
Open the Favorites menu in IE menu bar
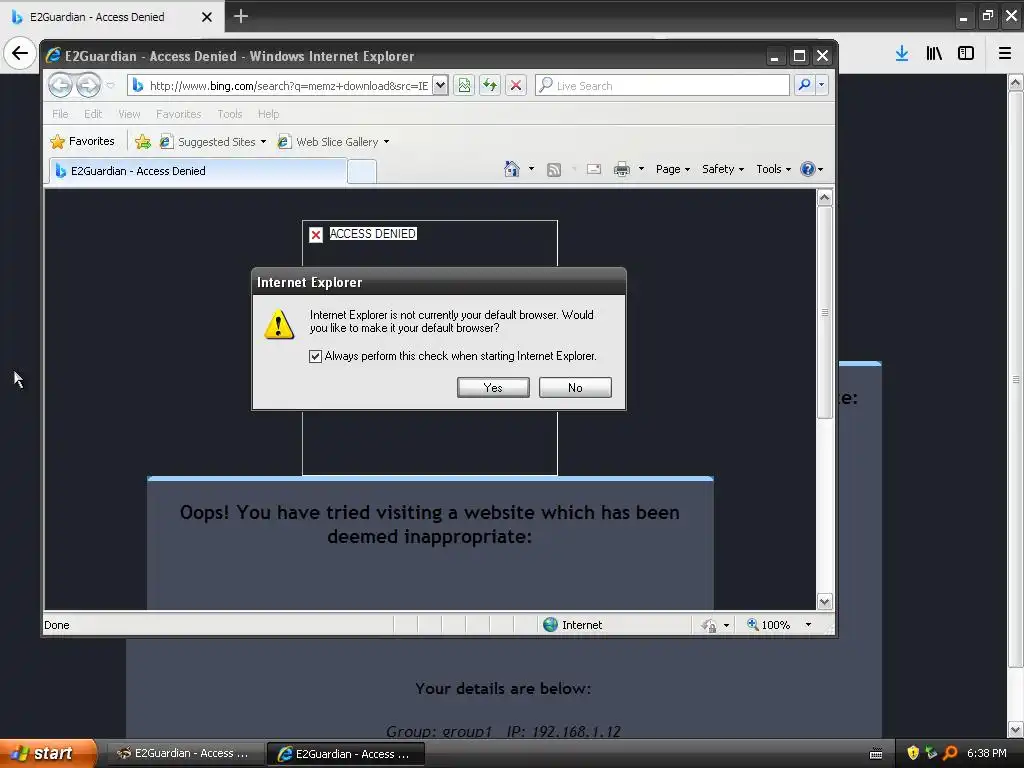point(178,114)
